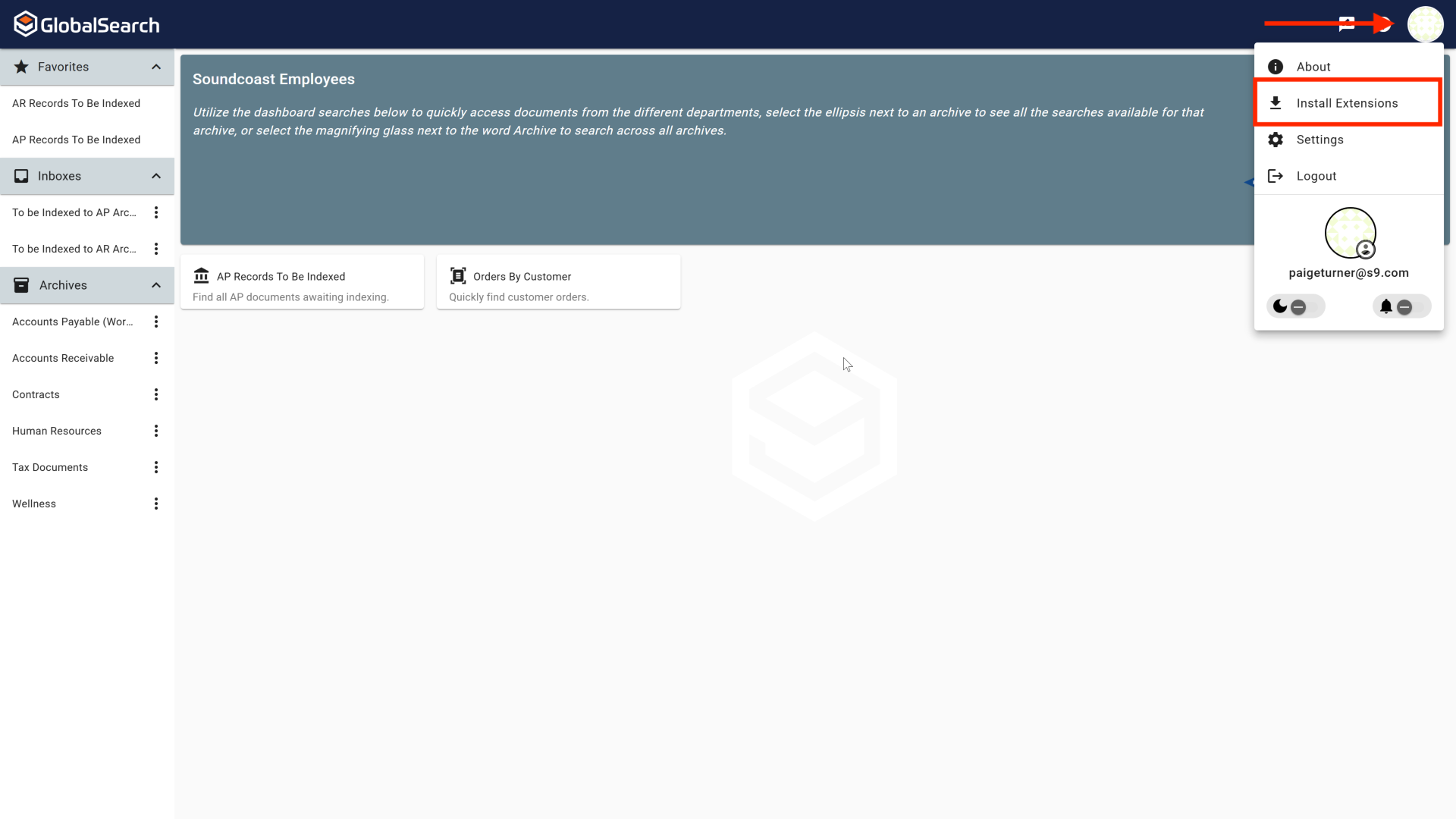Click the Favorites star icon
Viewport: 1456px width, 819px height.
pyautogui.click(x=21, y=67)
